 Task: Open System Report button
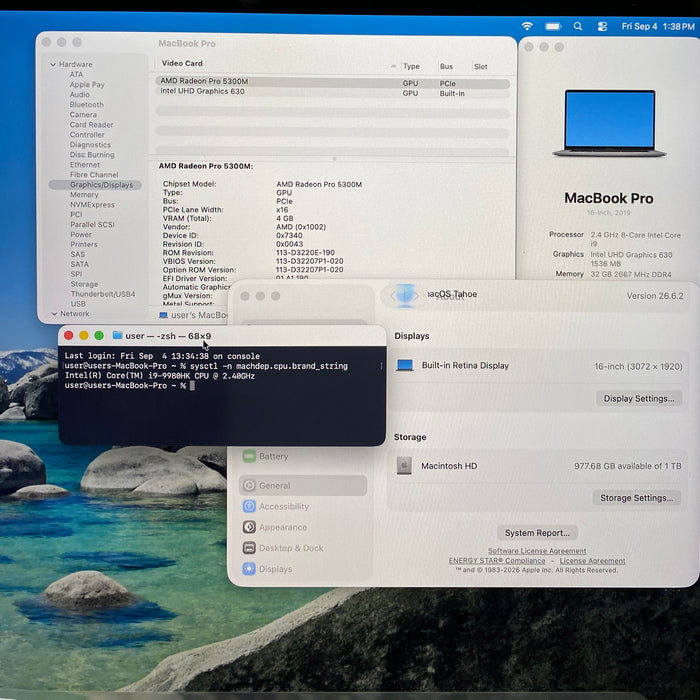point(537,533)
